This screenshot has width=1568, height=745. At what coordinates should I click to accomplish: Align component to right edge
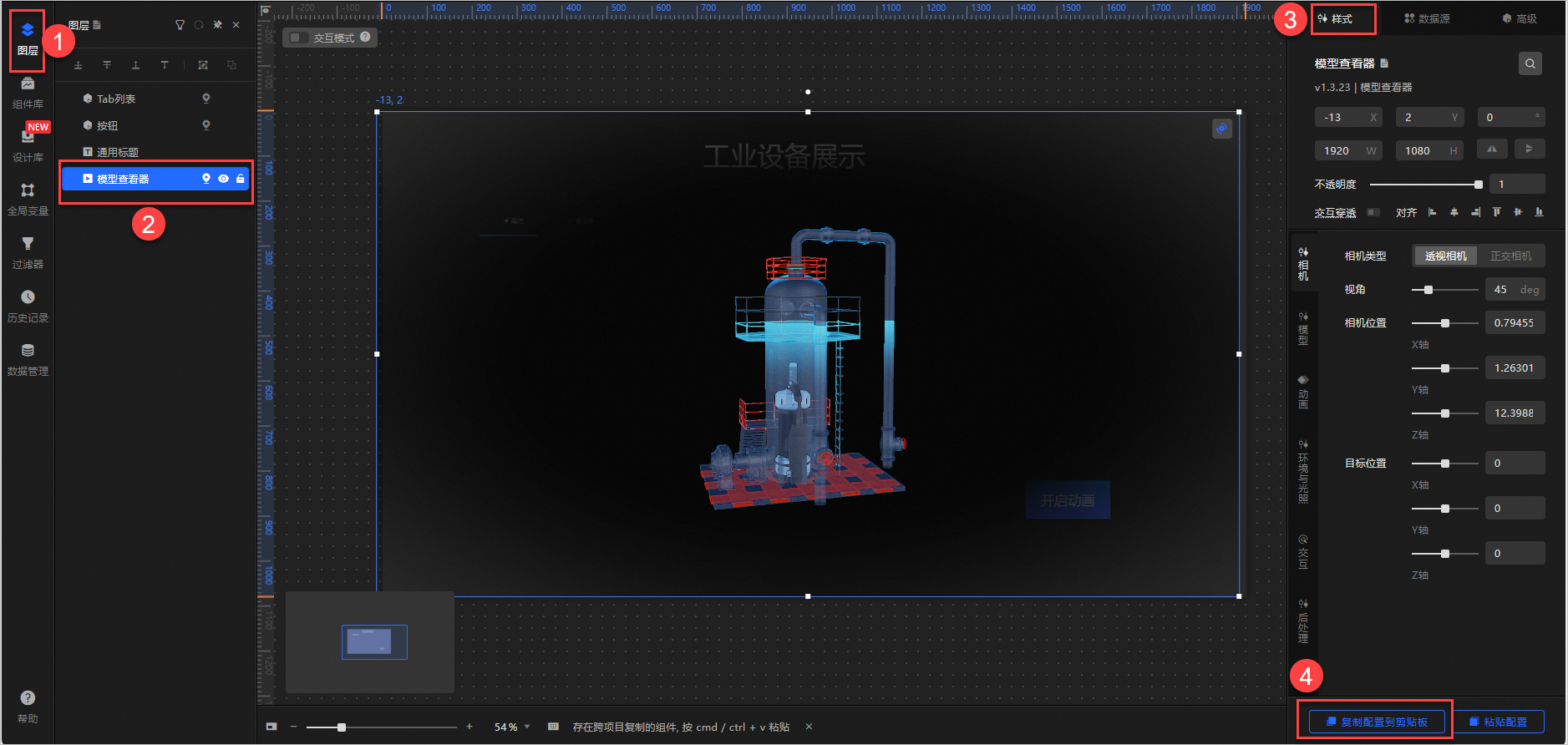click(x=1475, y=212)
